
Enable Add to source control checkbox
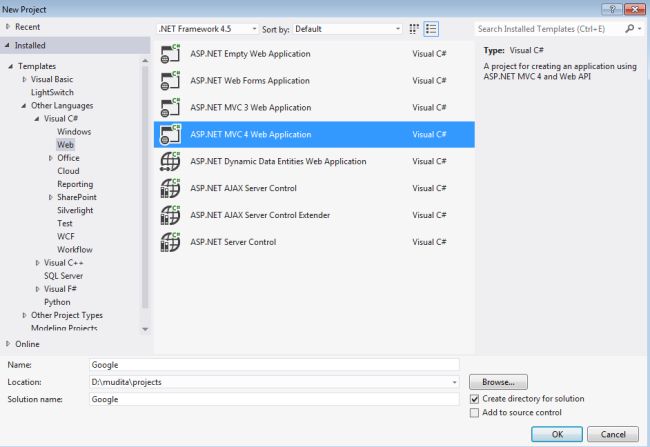pos(474,413)
